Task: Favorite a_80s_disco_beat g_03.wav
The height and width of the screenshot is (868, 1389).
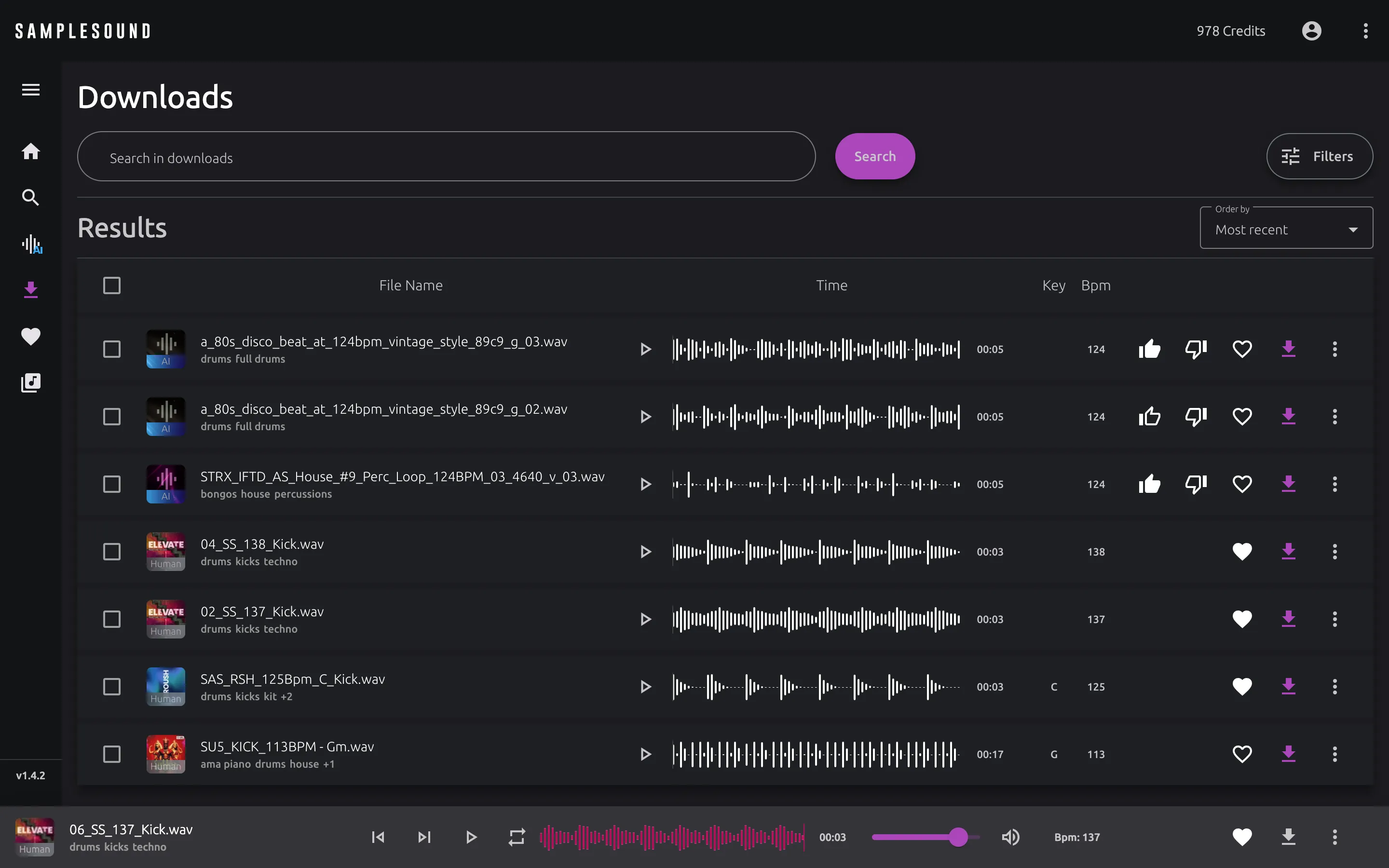Action: click(x=1242, y=349)
